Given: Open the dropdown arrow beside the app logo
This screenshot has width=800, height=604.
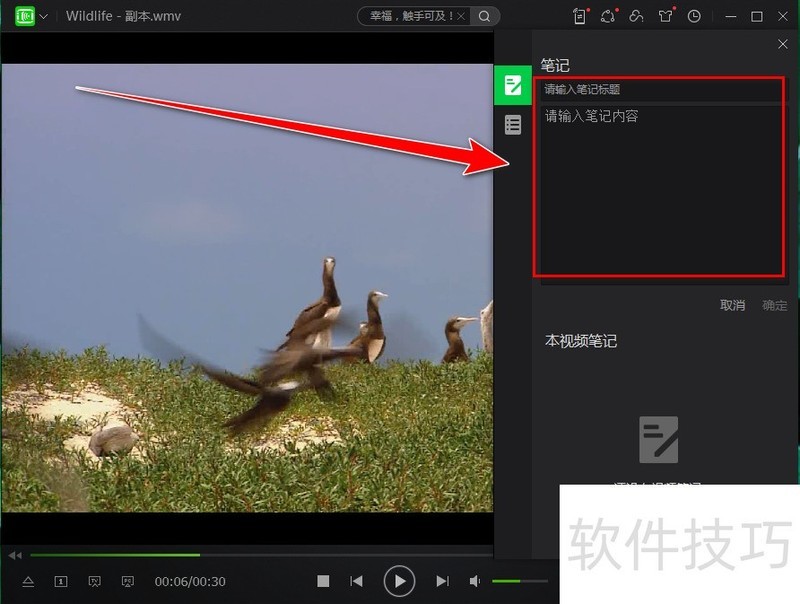Looking at the screenshot, I should (44, 17).
